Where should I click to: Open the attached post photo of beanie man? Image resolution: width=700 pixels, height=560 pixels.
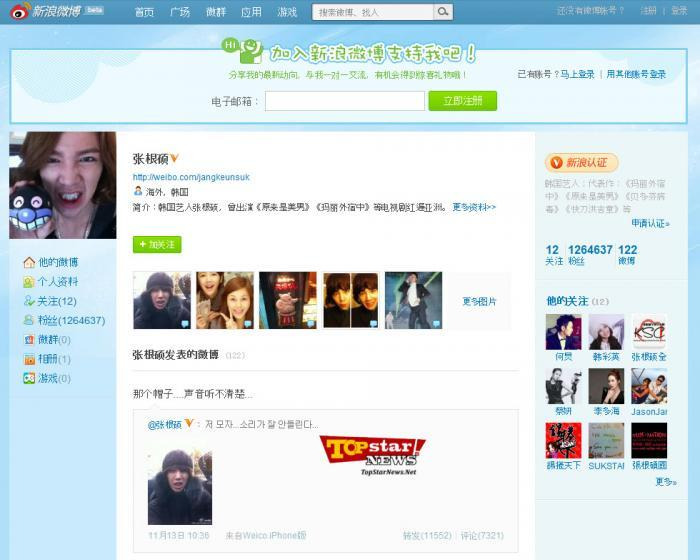(x=180, y=487)
